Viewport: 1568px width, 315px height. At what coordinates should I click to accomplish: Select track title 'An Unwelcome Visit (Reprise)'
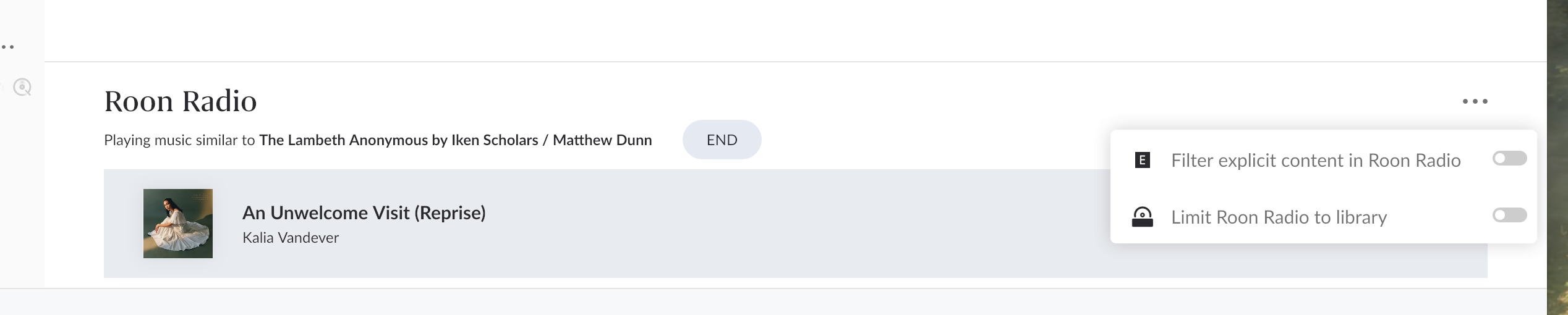(364, 213)
